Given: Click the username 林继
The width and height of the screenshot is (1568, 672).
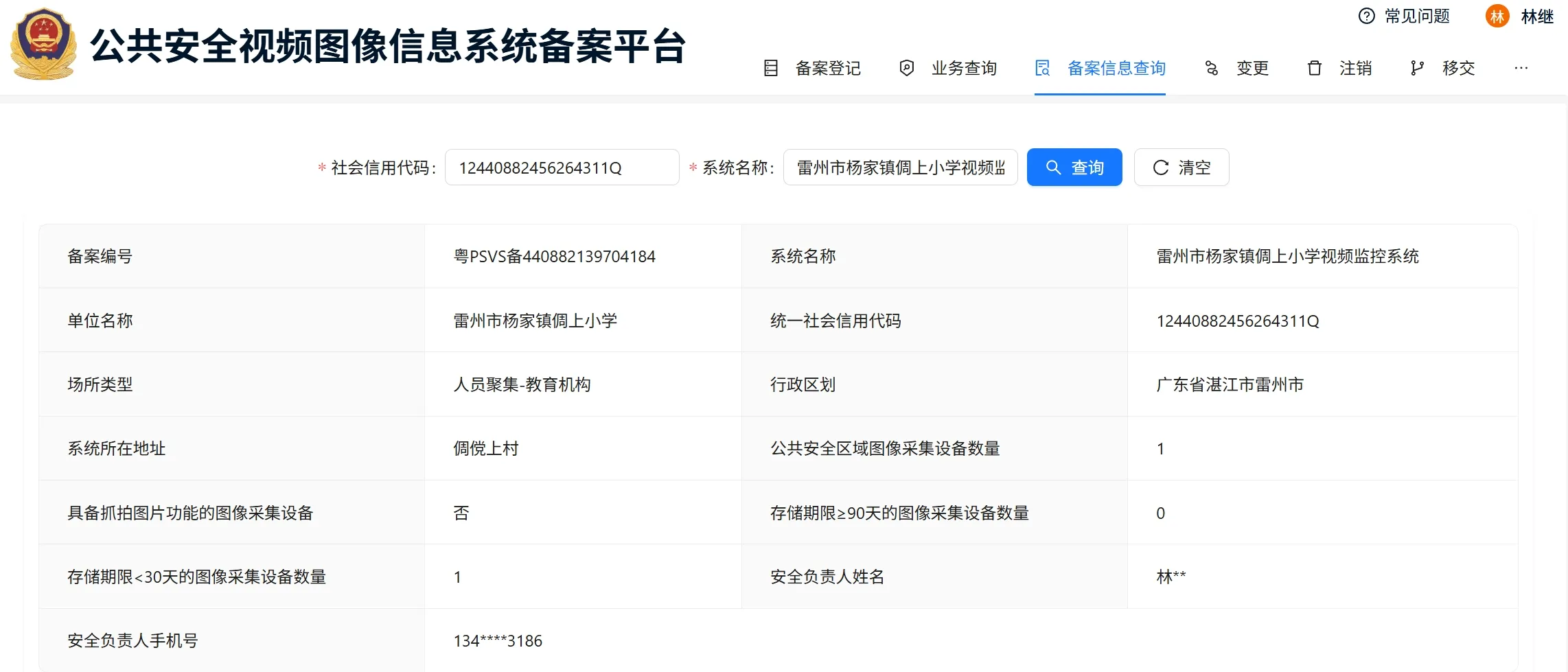Looking at the screenshot, I should (1537, 16).
